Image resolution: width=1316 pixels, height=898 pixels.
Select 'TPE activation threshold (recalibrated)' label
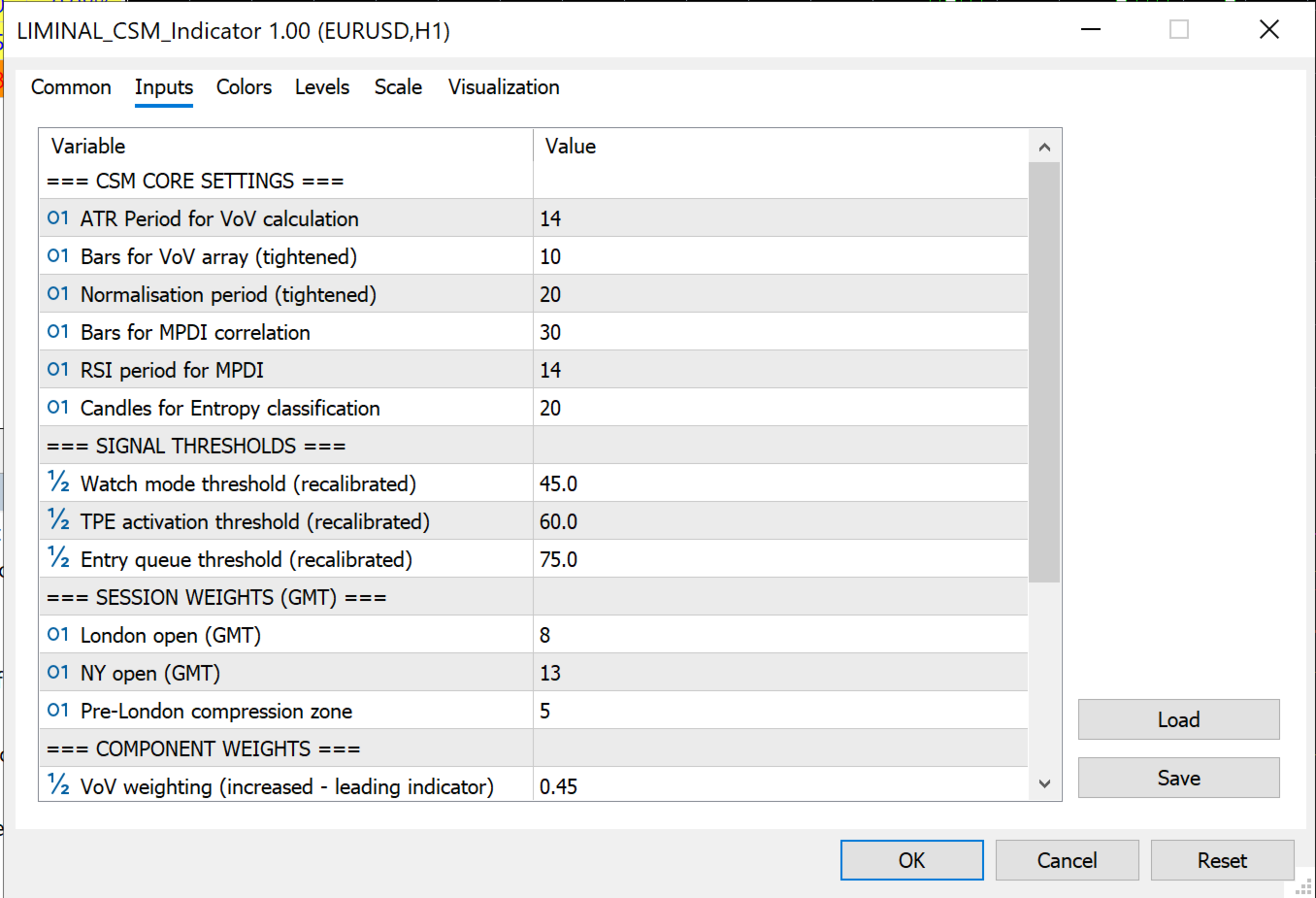255,521
